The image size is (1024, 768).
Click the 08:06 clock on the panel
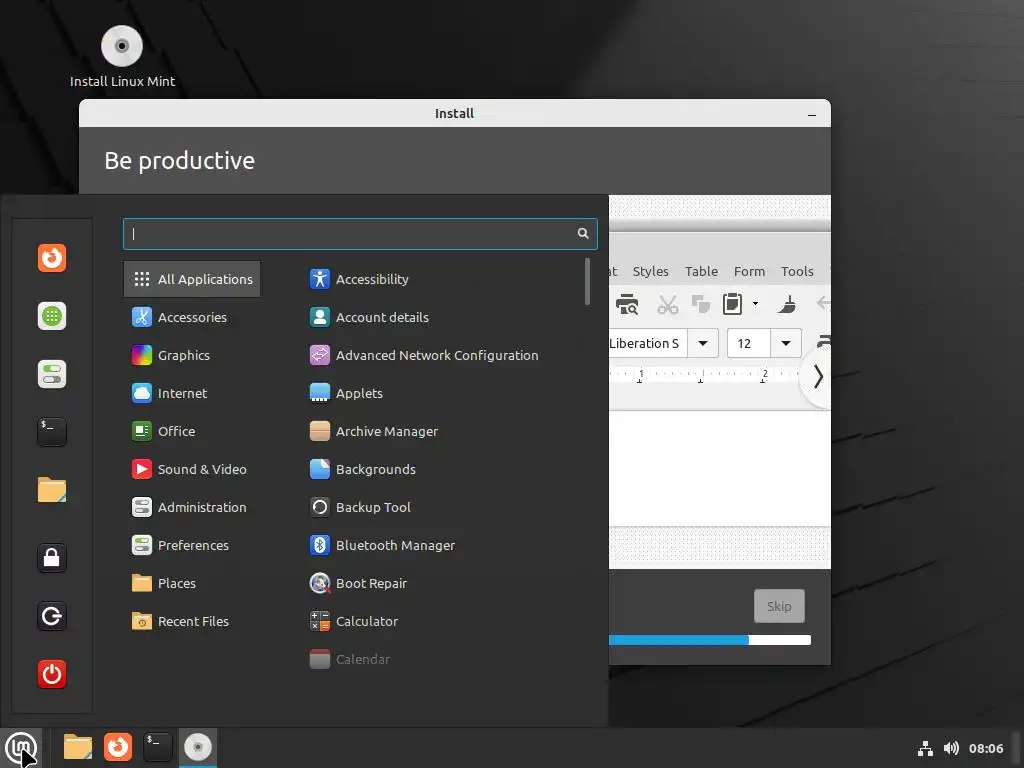[985, 748]
